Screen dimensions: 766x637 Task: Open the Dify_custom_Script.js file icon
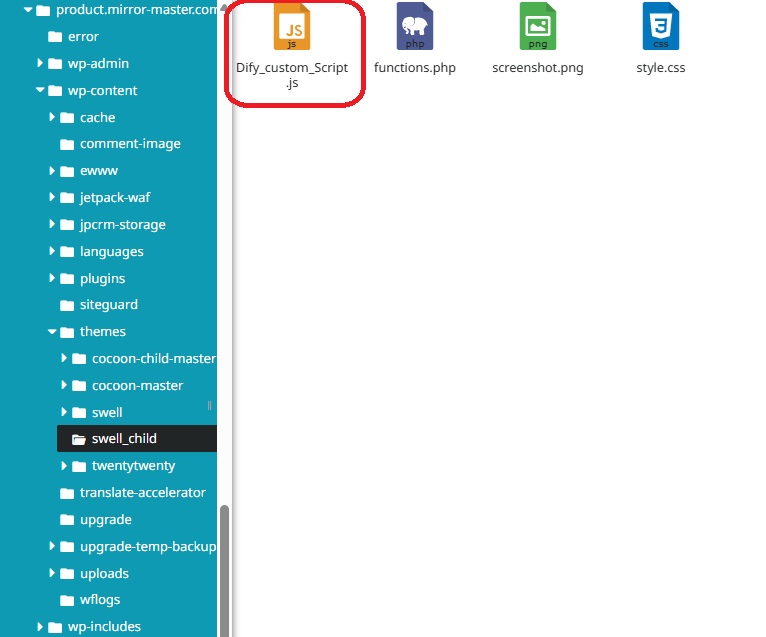[x=292, y=28]
